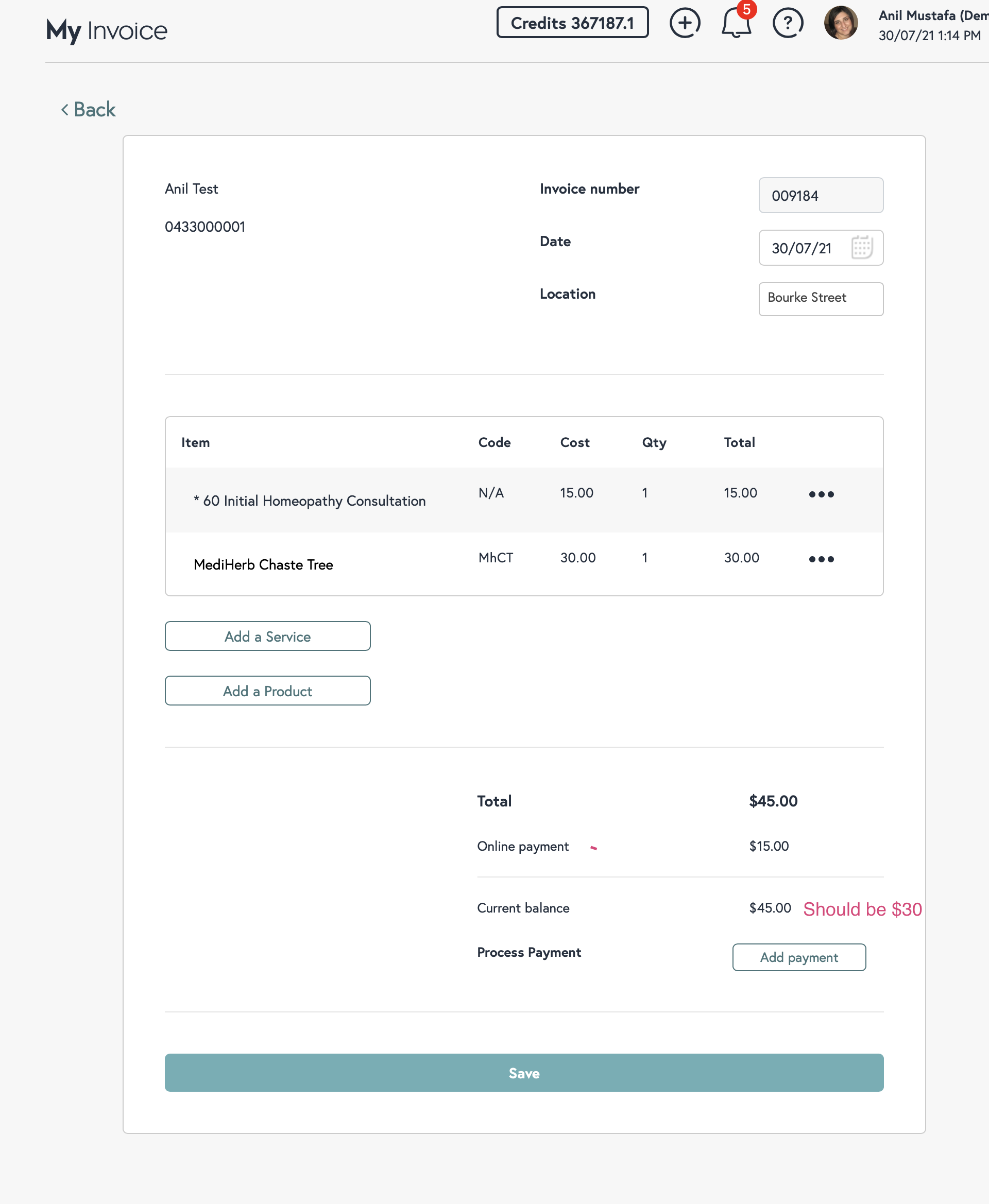Open the help question mark icon
Viewport: 989px width, 1204px height.
(787, 23)
